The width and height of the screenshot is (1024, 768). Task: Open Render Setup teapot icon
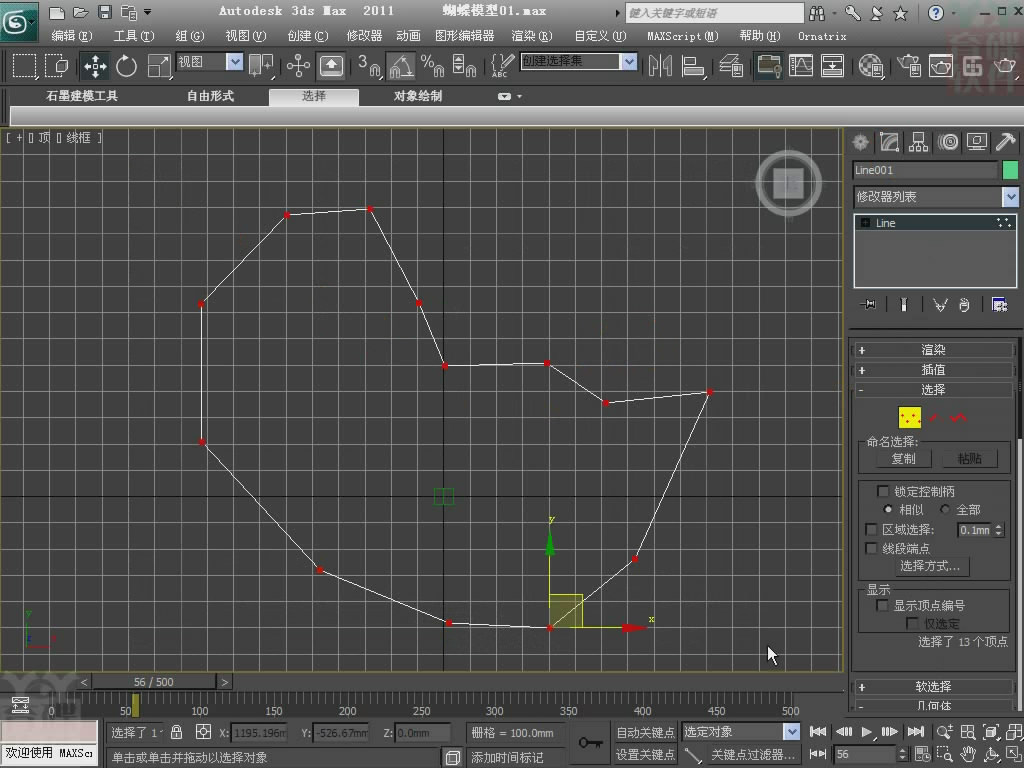coord(908,65)
